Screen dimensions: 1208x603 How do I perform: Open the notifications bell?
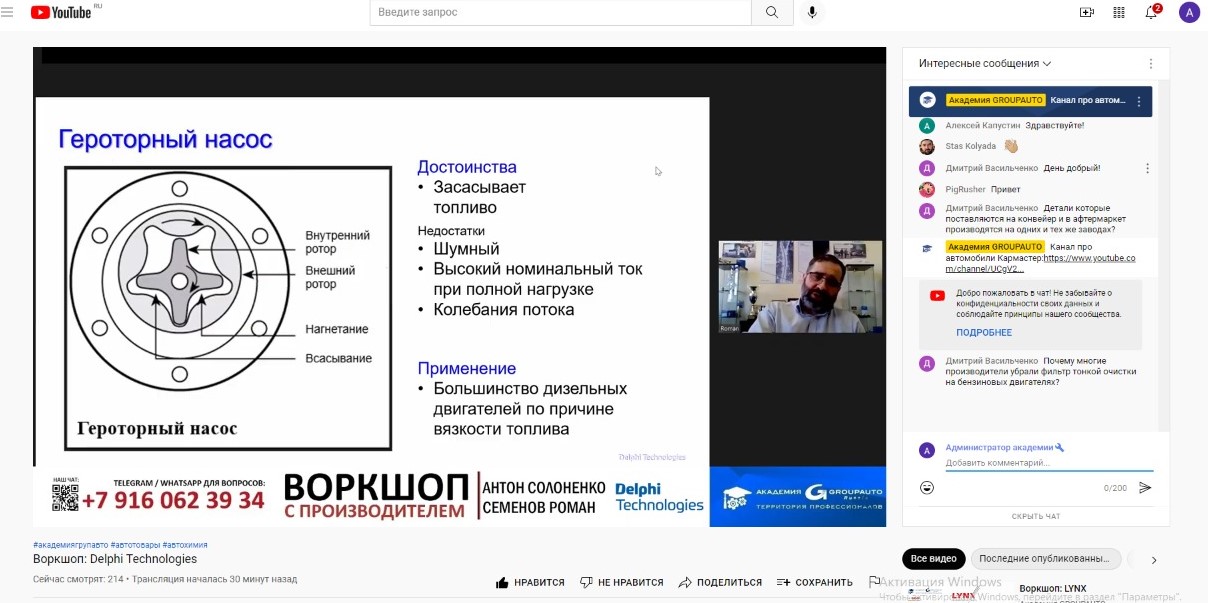click(x=1152, y=12)
